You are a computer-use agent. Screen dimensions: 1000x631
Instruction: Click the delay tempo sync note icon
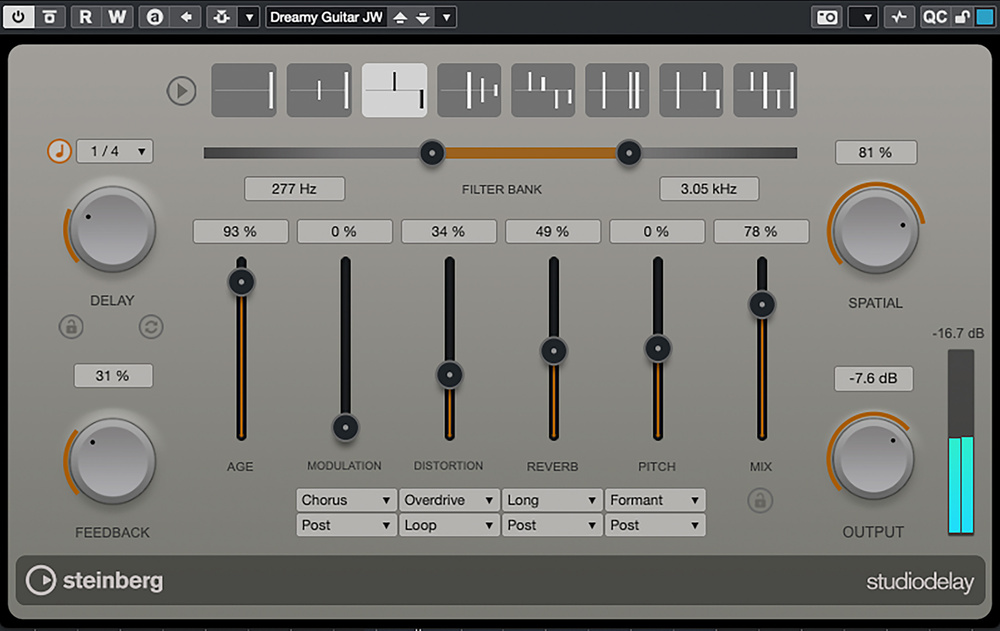(58, 151)
